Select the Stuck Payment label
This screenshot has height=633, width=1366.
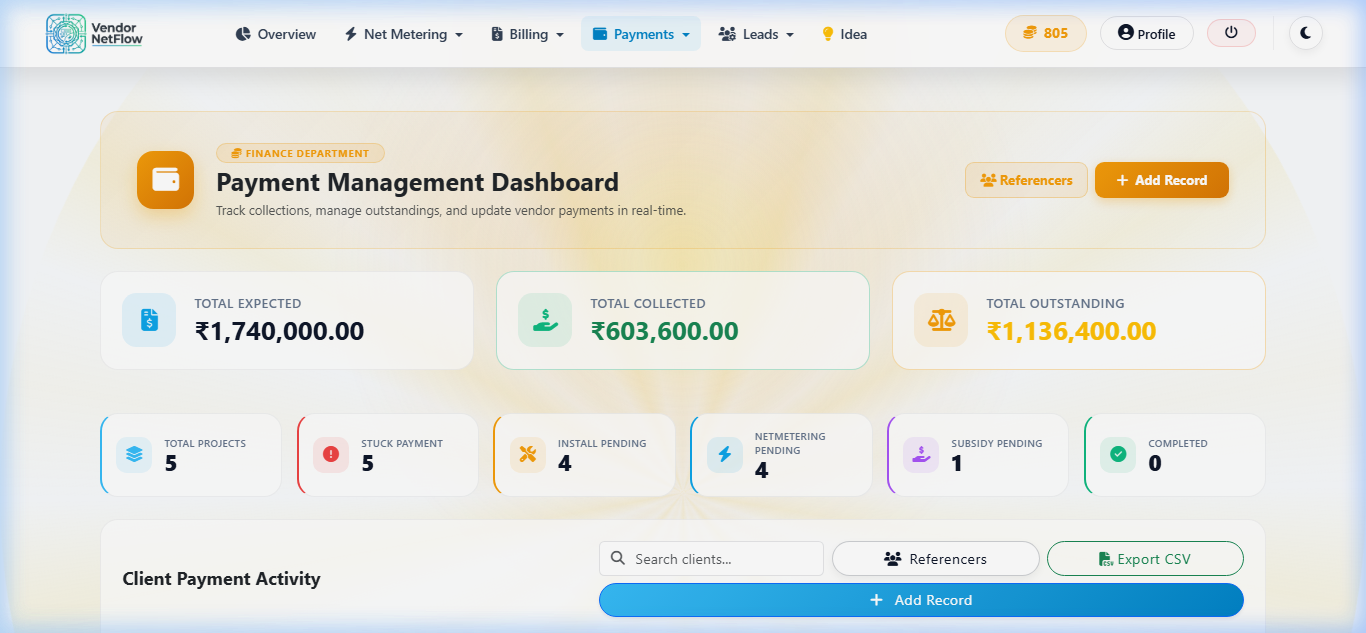(x=402, y=443)
